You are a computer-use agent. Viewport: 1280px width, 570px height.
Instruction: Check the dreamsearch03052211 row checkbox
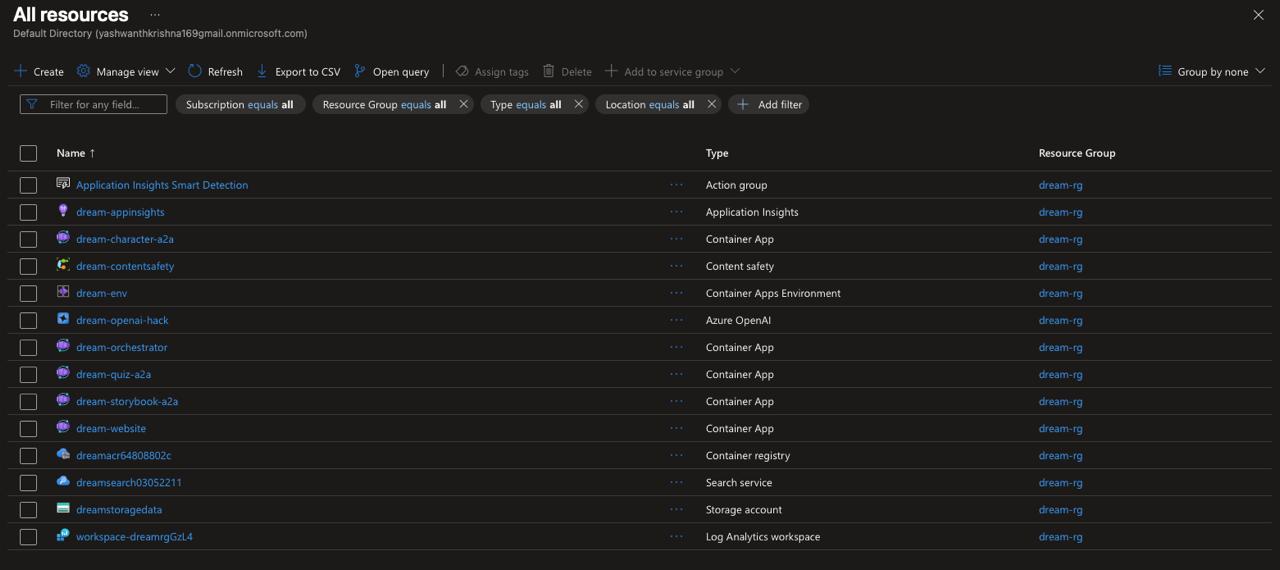point(28,482)
